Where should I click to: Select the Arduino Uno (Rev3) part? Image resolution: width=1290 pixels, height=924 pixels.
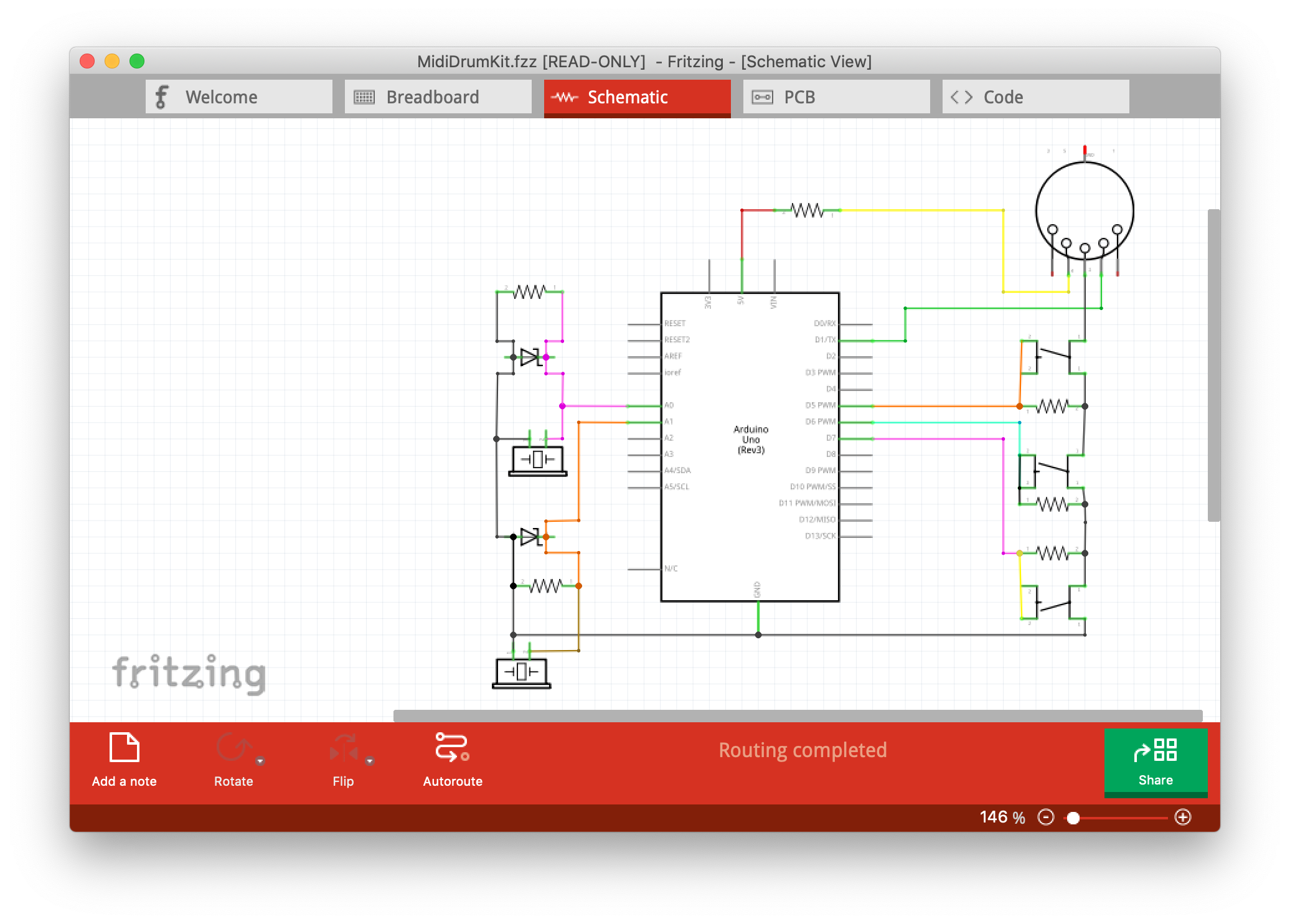[750, 446]
